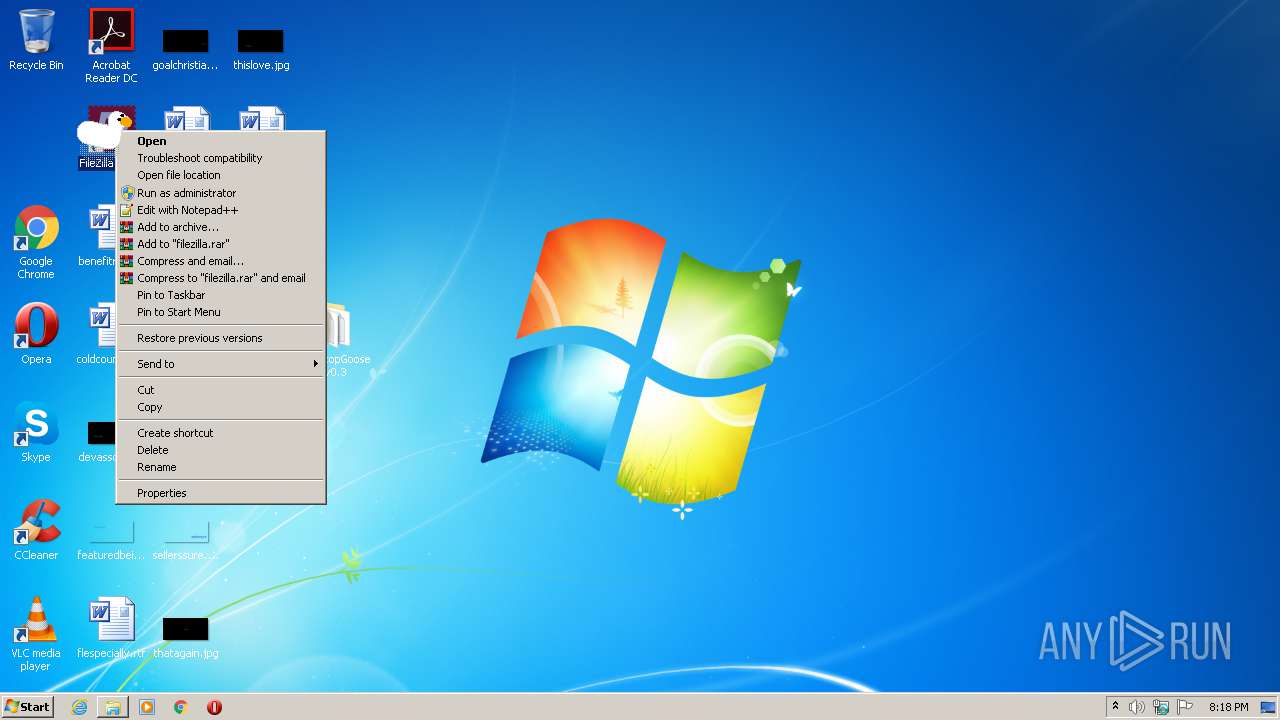Open Chrome from the taskbar
The height and width of the screenshot is (720, 1280).
coord(181,707)
